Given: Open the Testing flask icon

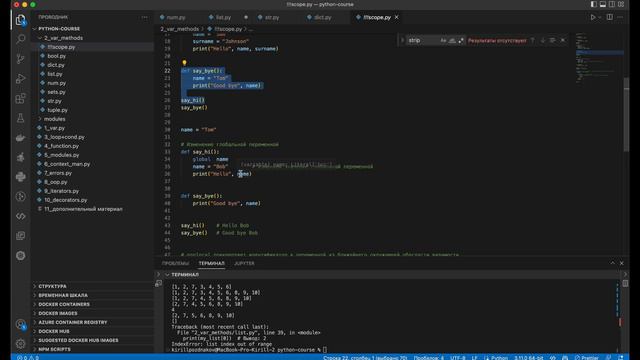Looking at the screenshot, I should (20, 118).
